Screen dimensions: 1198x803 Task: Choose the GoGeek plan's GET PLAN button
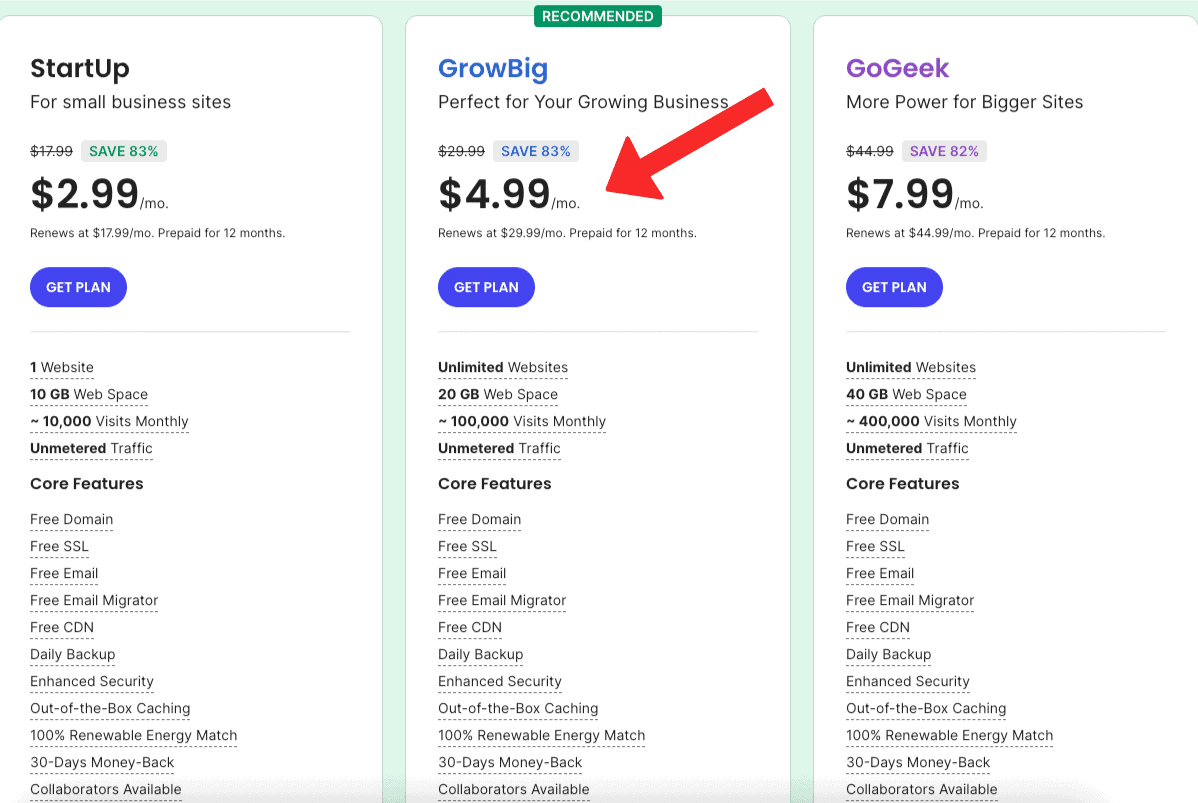pos(894,287)
